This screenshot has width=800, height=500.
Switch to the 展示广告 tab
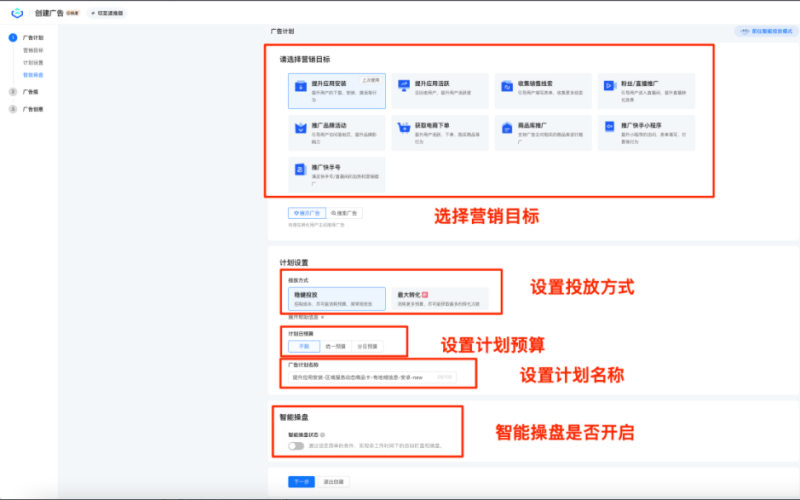[x=307, y=213]
